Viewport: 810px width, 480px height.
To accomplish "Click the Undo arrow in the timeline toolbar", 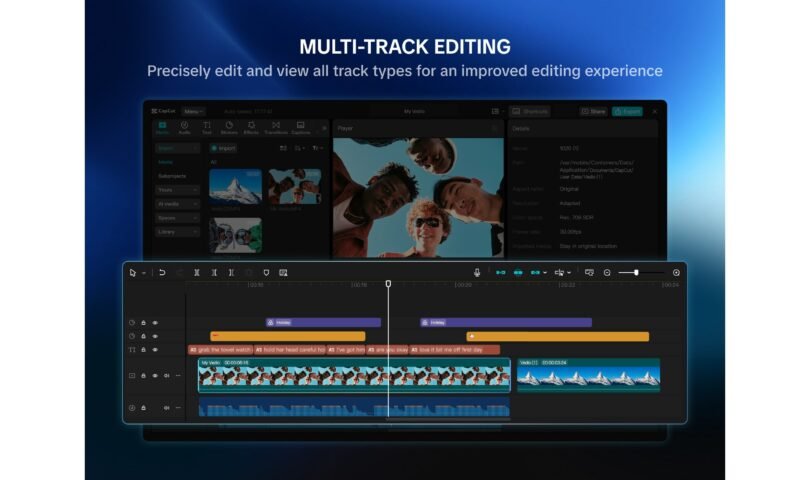I will 162,272.
